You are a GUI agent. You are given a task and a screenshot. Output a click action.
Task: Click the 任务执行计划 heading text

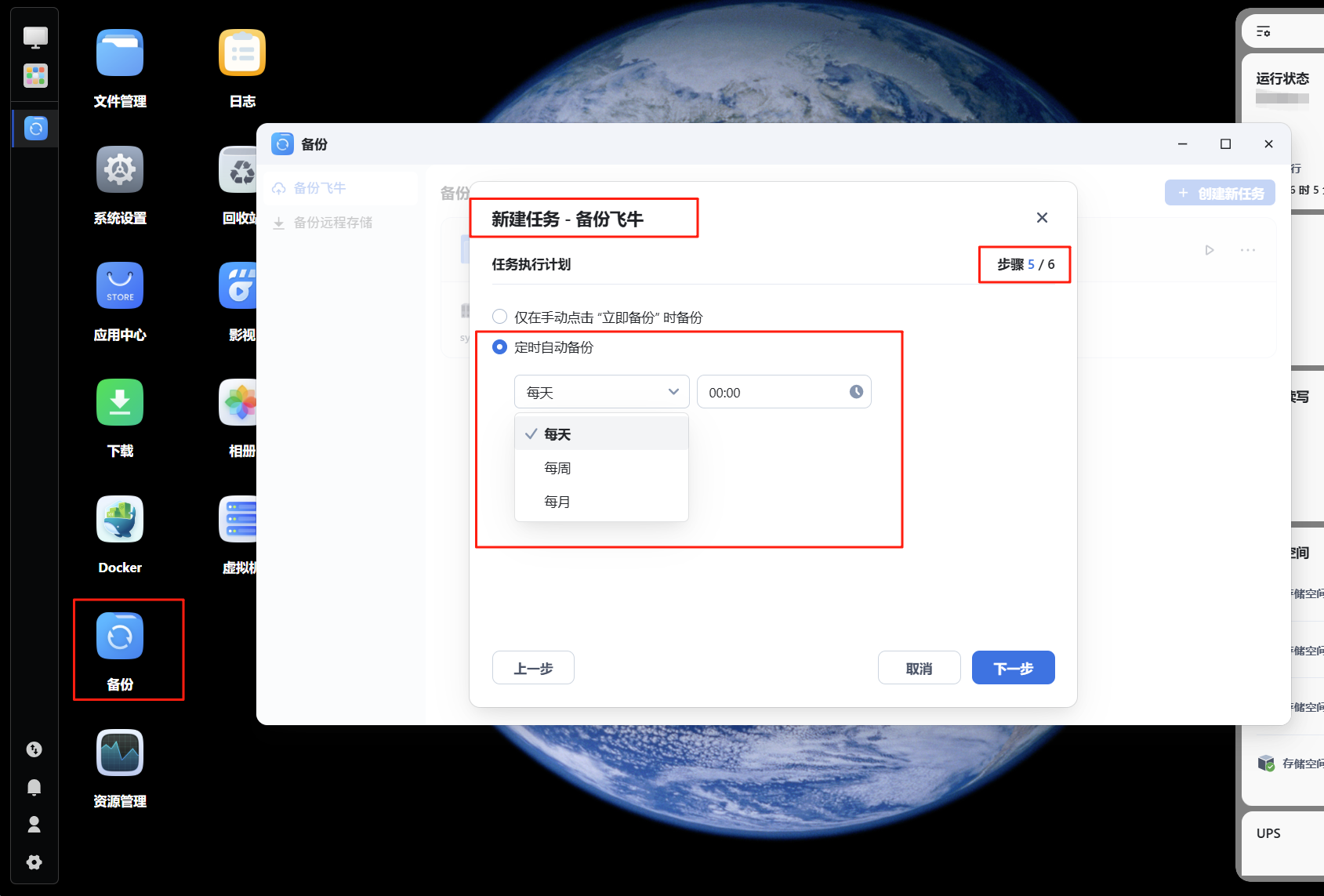531,264
